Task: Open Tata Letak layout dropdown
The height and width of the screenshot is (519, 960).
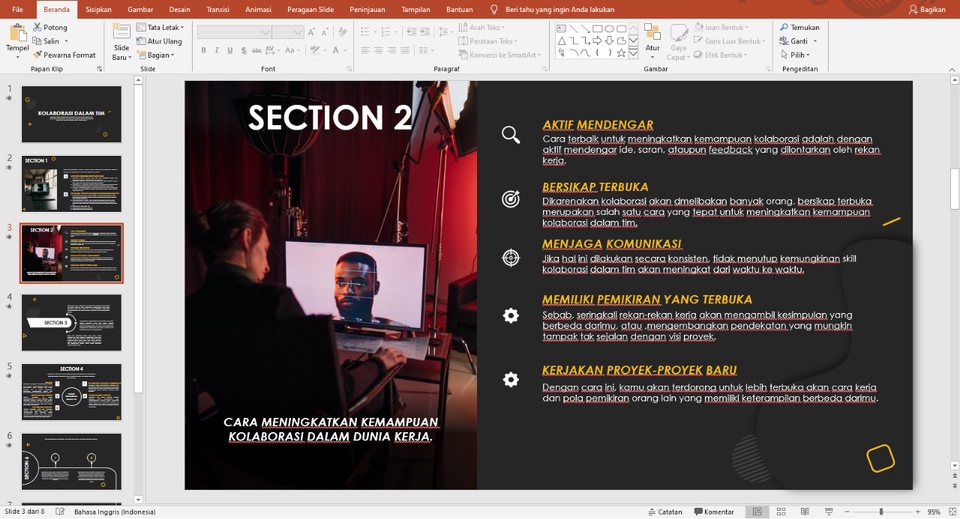Action: coord(160,27)
